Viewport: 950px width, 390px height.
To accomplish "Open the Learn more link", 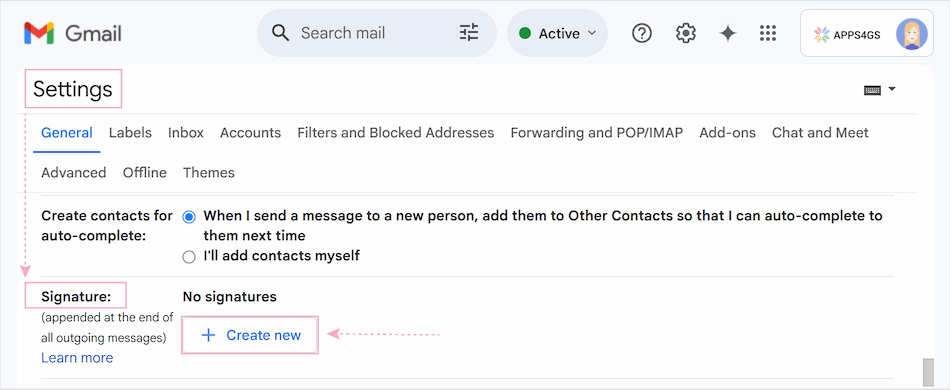I will click(x=77, y=358).
